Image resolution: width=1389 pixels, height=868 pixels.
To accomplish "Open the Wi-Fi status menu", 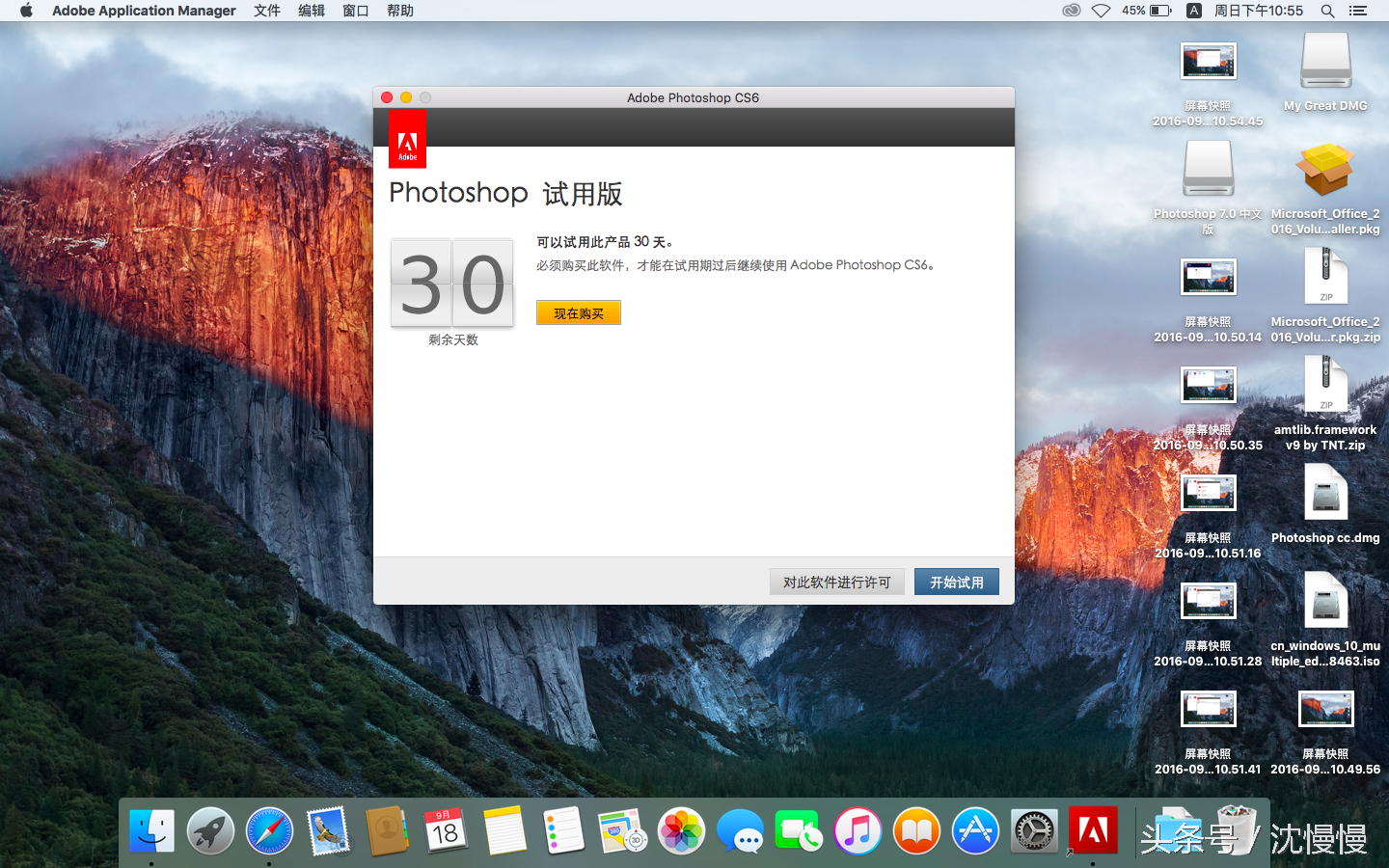I will 1101,11.
